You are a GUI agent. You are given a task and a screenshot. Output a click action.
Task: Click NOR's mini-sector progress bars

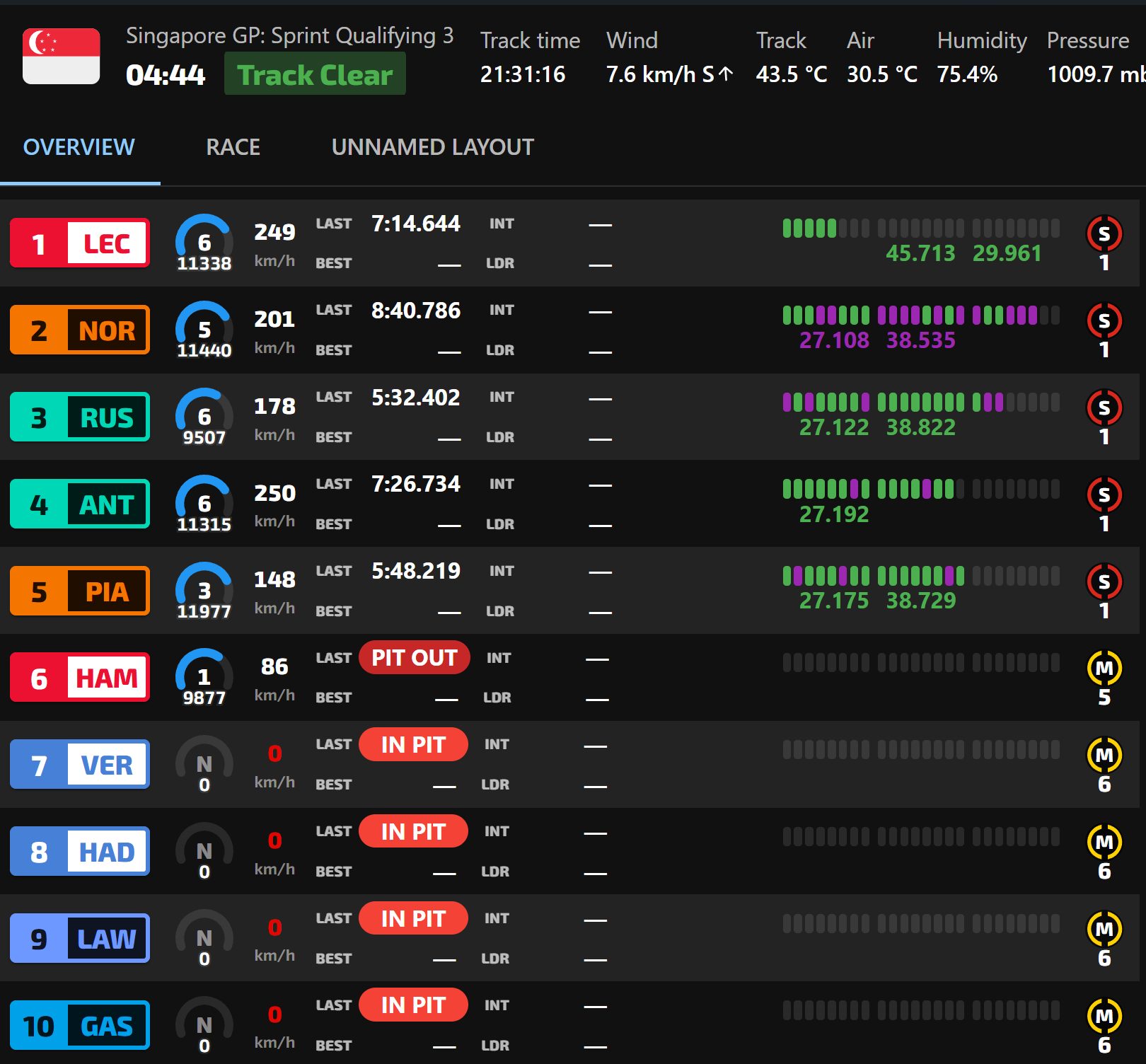coord(921,315)
